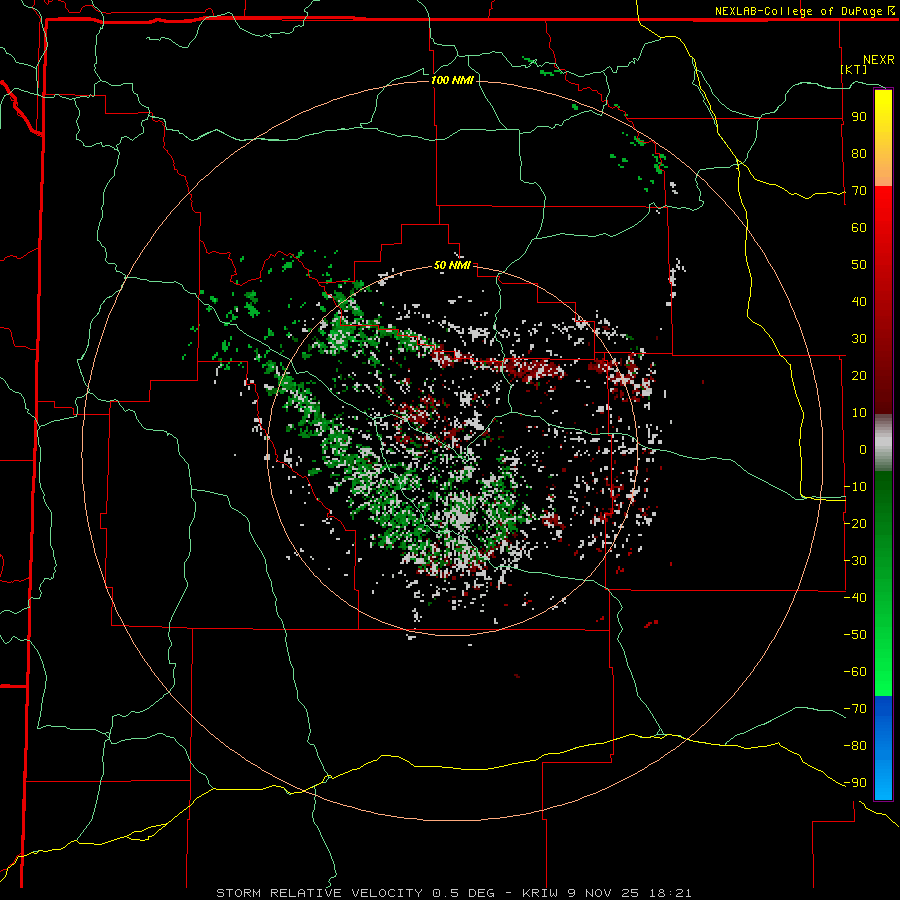This screenshot has width=900, height=900.
Task: Select the 0 value on the color scale
Action: pos(863,449)
